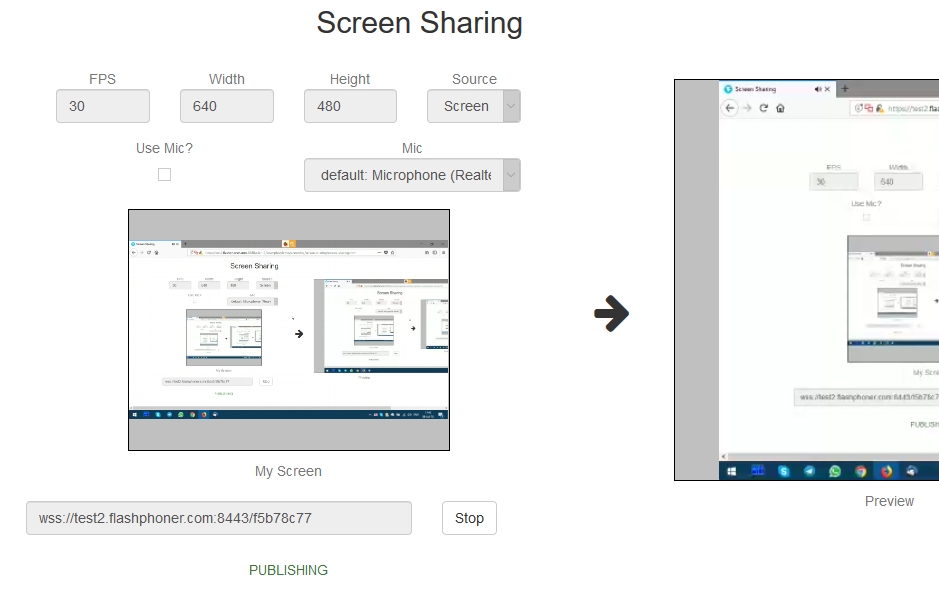The height and width of the screenshot is (592, 939).
Task: Click the large right arrow icon
Action: [x=611, y=315]
